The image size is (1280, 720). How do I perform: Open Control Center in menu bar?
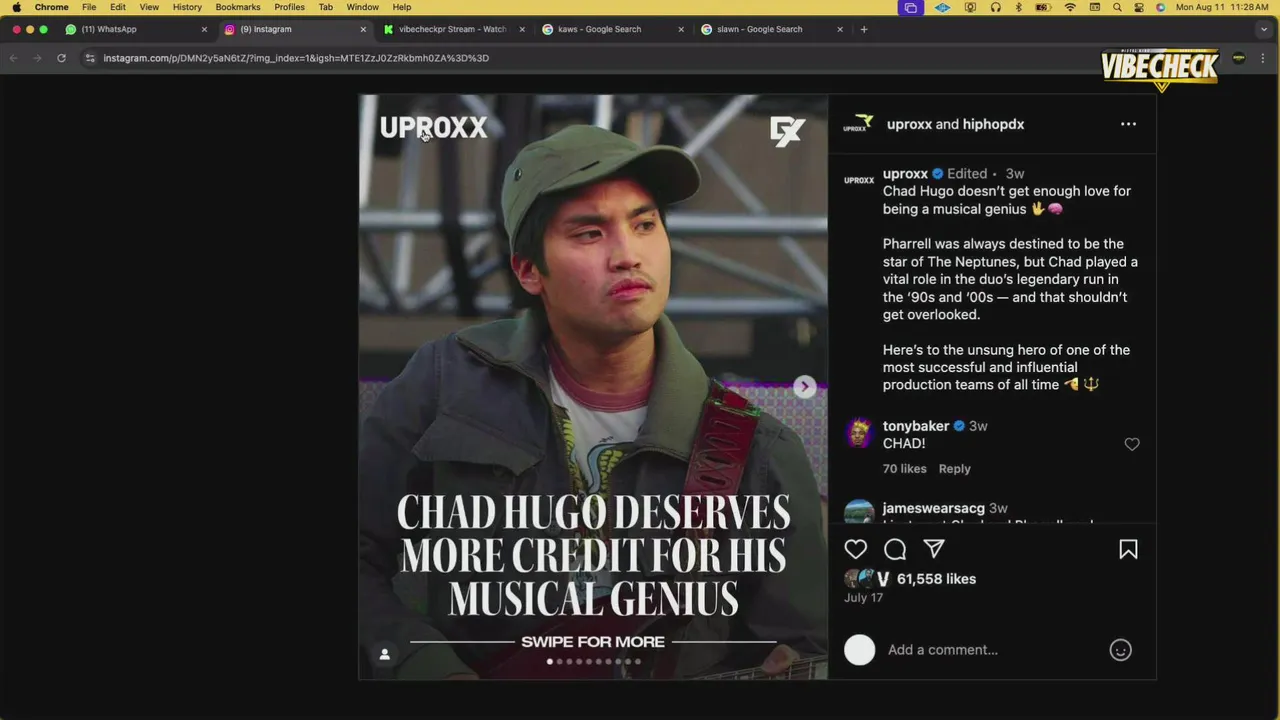1139,7
